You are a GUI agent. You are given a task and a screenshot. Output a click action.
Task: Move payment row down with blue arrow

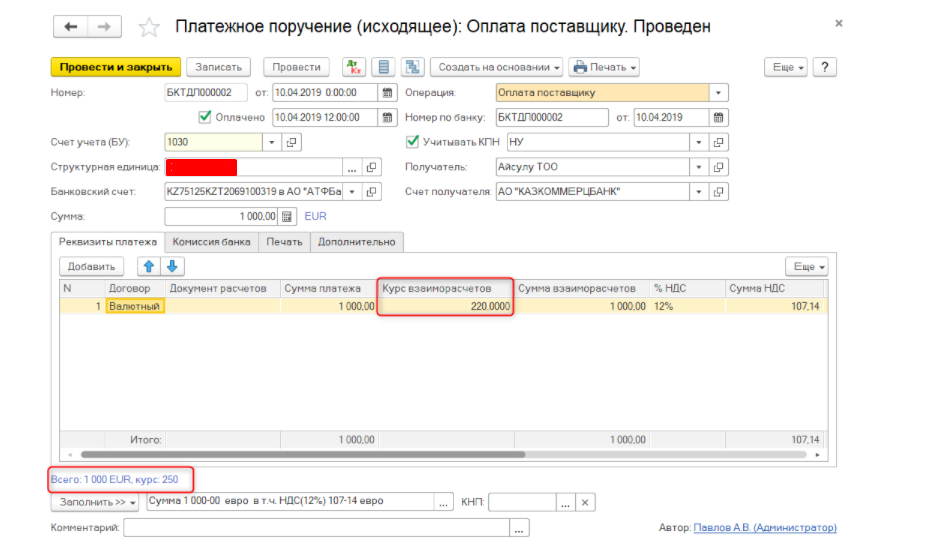point(172,266)
